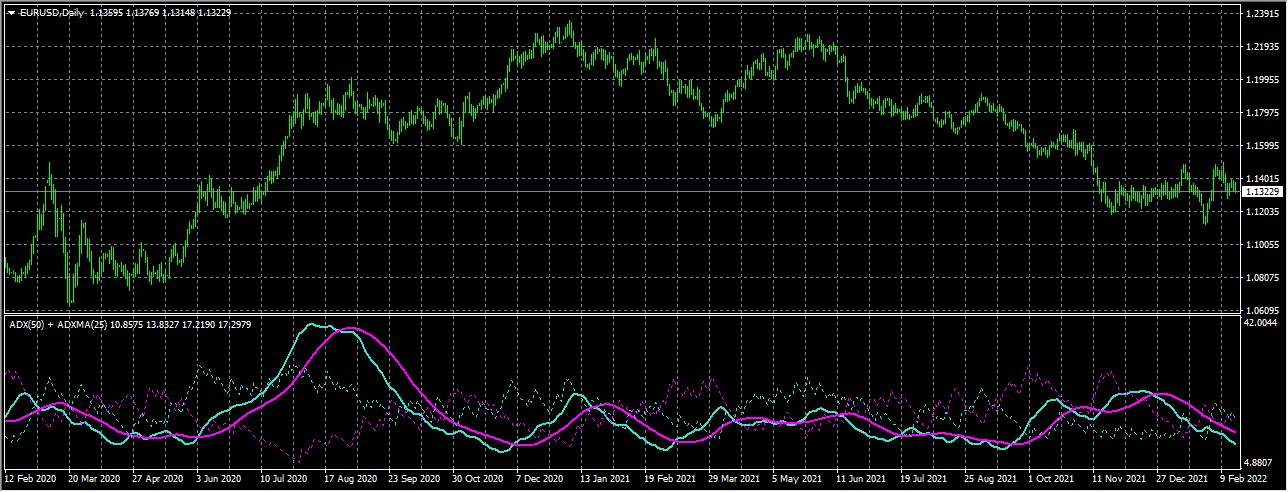The image size is (1288, 492).
Task: Click the 1.21935 price scale label
Action: [x=1260, y=47]
